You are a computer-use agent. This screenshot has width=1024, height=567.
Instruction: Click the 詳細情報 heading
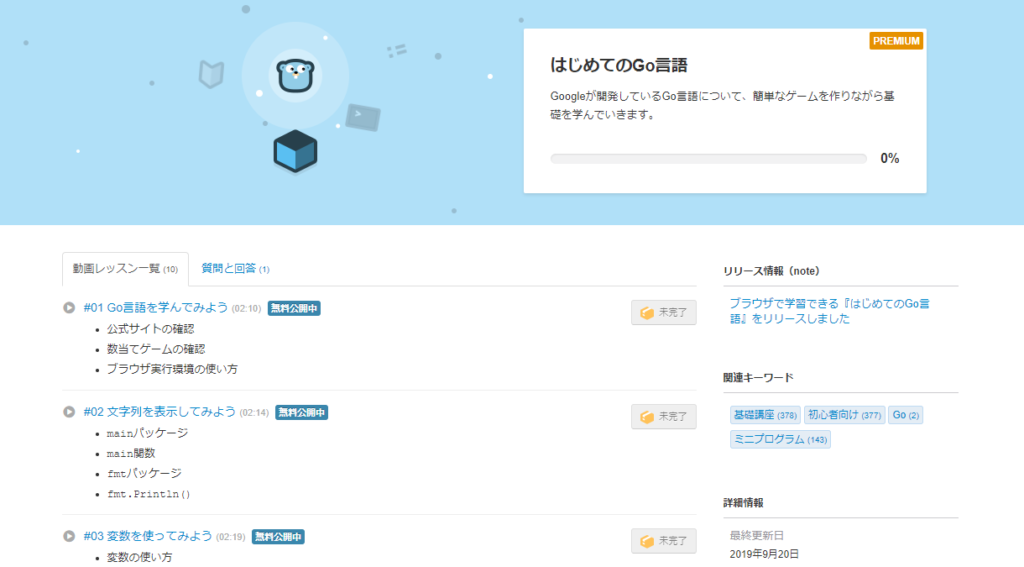pyautogui.click(x=743, y=503)
